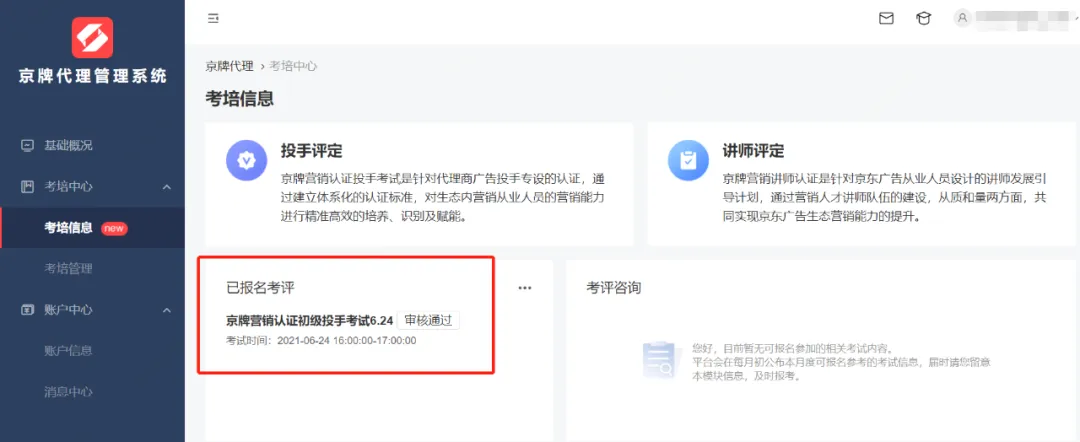This screenshot has width=1080, height=442.
Task: Click the 考培信息 page title
Action: pyautogui.click(x=240, y=98)
